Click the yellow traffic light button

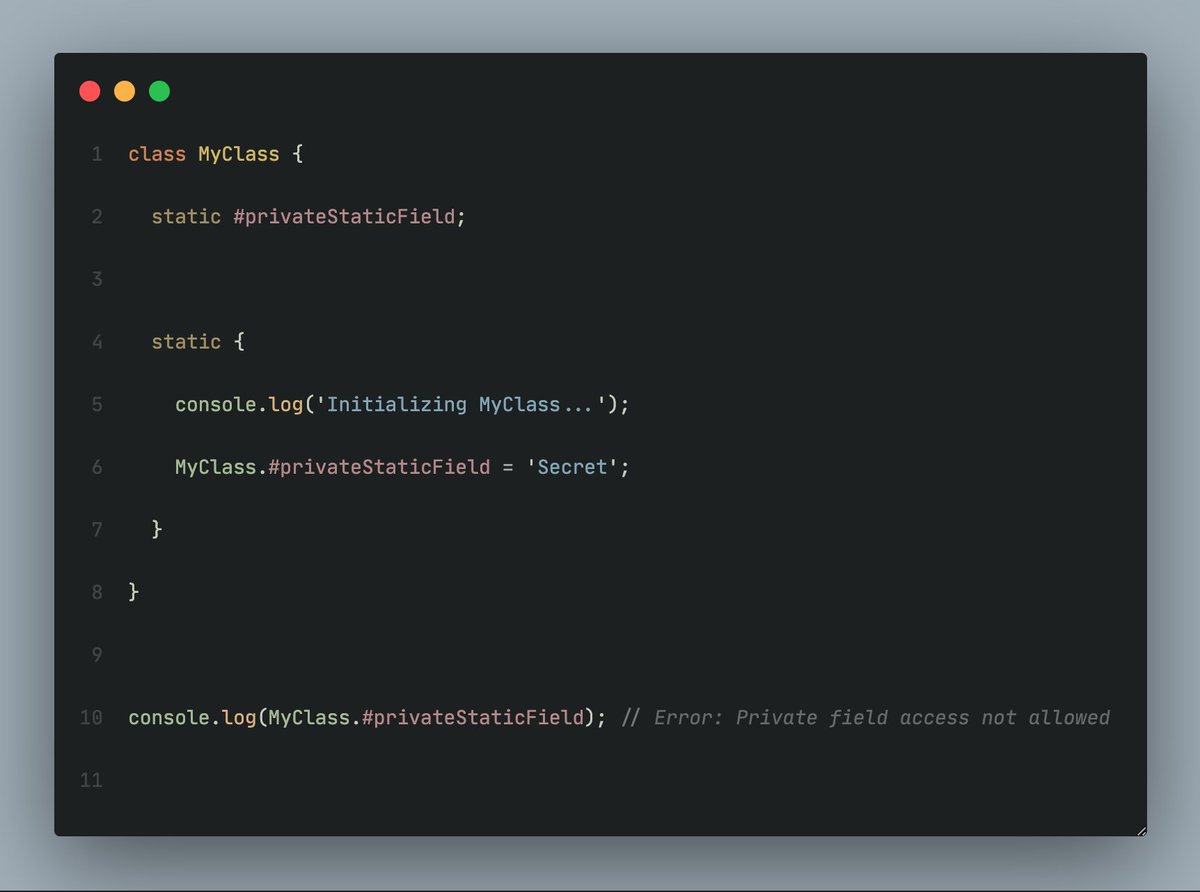[124, 90]
